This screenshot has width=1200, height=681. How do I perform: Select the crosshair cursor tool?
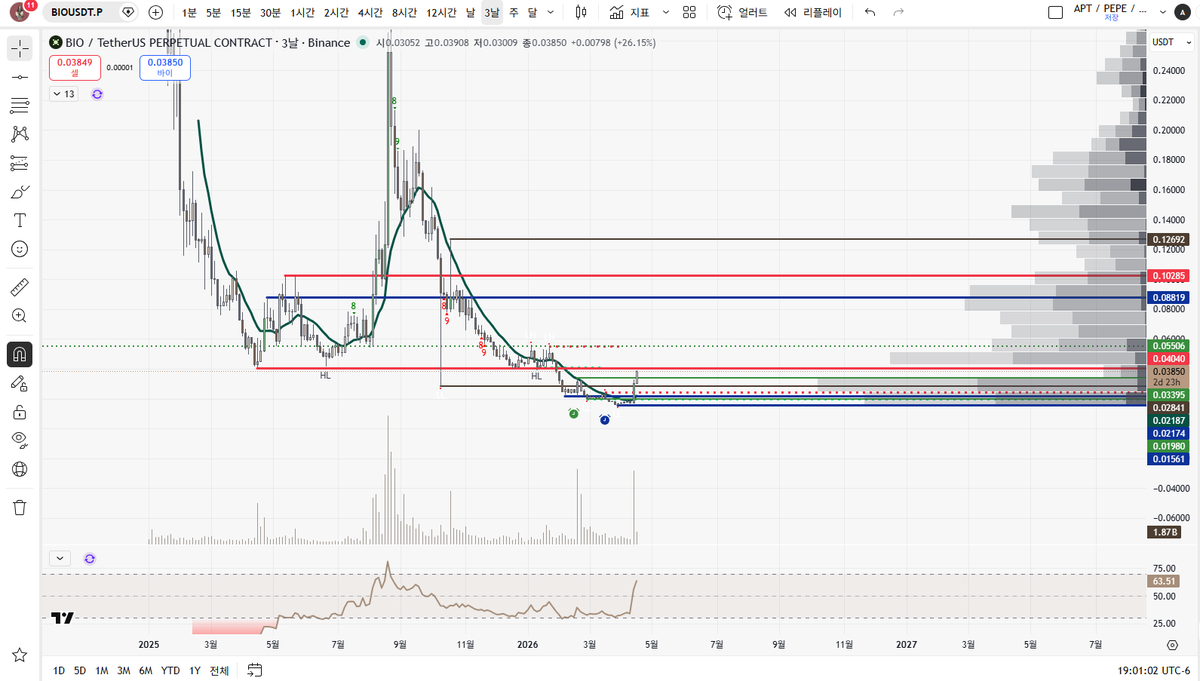pos(19,48)
